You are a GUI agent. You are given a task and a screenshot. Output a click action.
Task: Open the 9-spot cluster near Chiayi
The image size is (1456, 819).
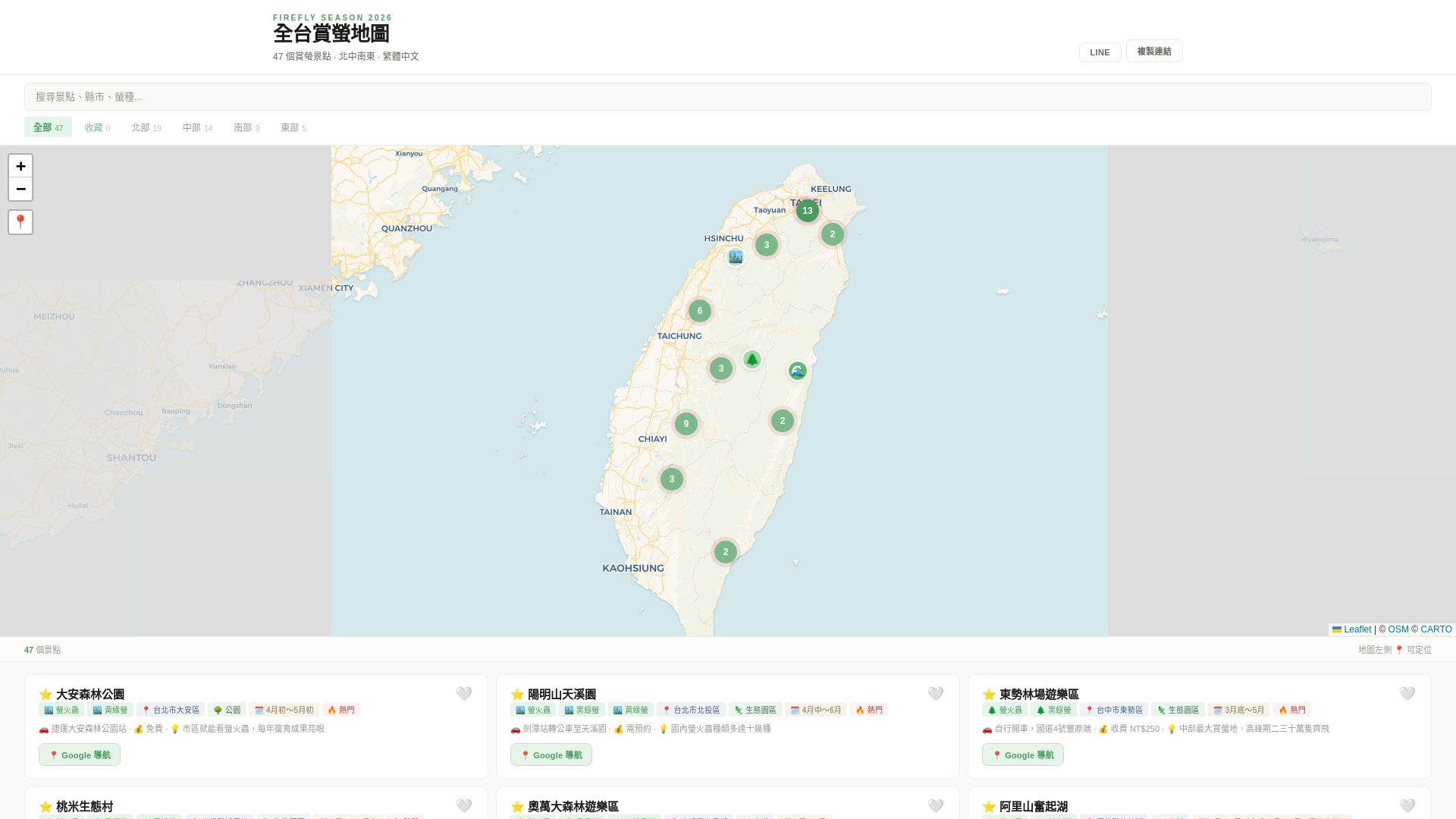(686, 424)
